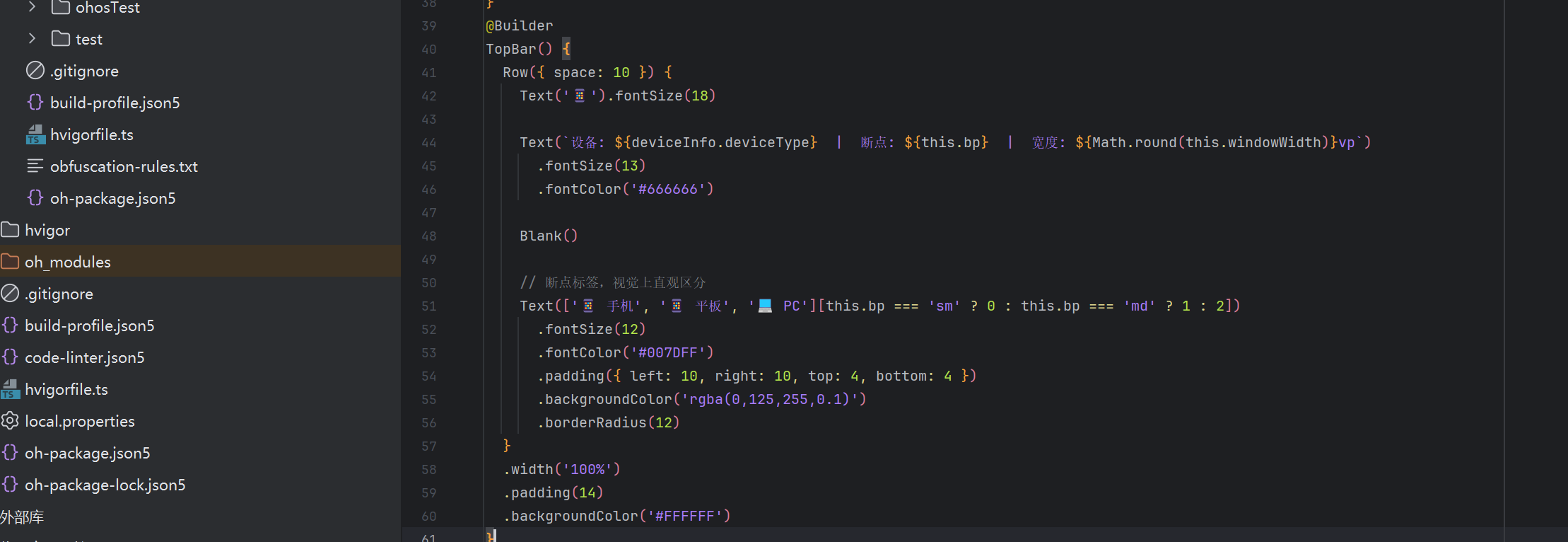
Task: Click the this.bp expression on line 44
Action: tap(952, 142)
